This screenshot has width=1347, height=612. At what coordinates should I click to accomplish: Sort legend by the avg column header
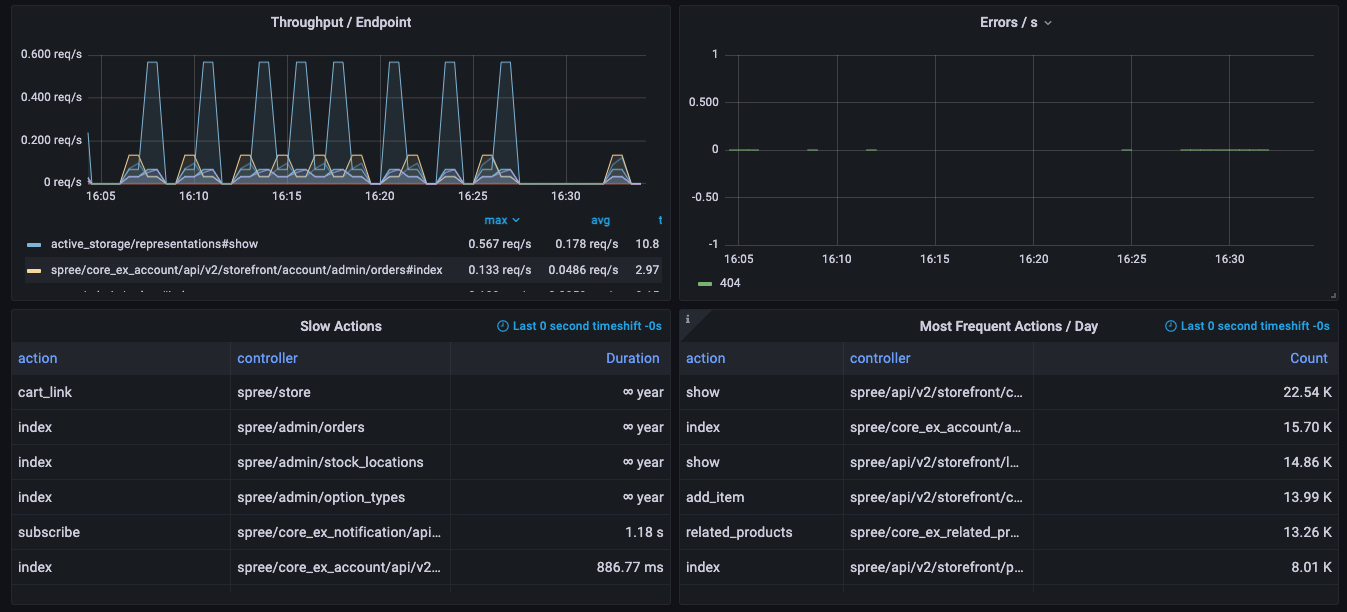600,220
